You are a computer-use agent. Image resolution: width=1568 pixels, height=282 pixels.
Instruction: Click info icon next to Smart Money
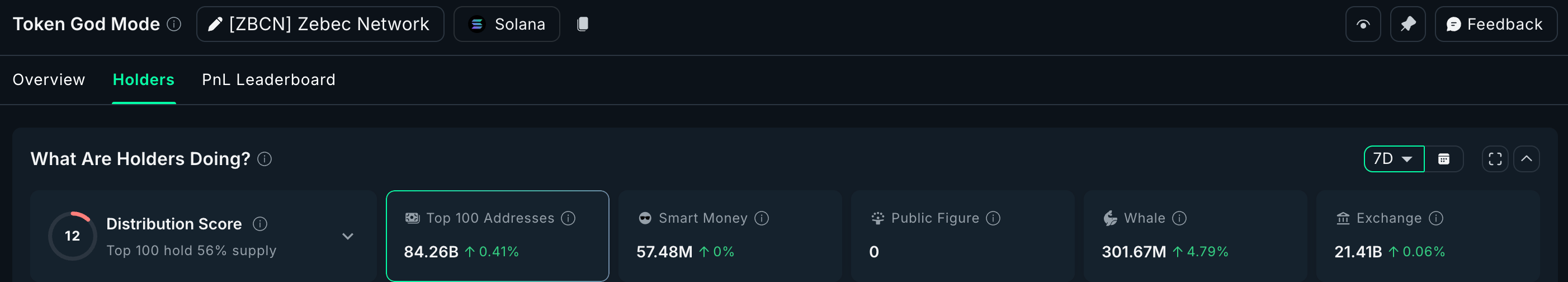point(762,218)
